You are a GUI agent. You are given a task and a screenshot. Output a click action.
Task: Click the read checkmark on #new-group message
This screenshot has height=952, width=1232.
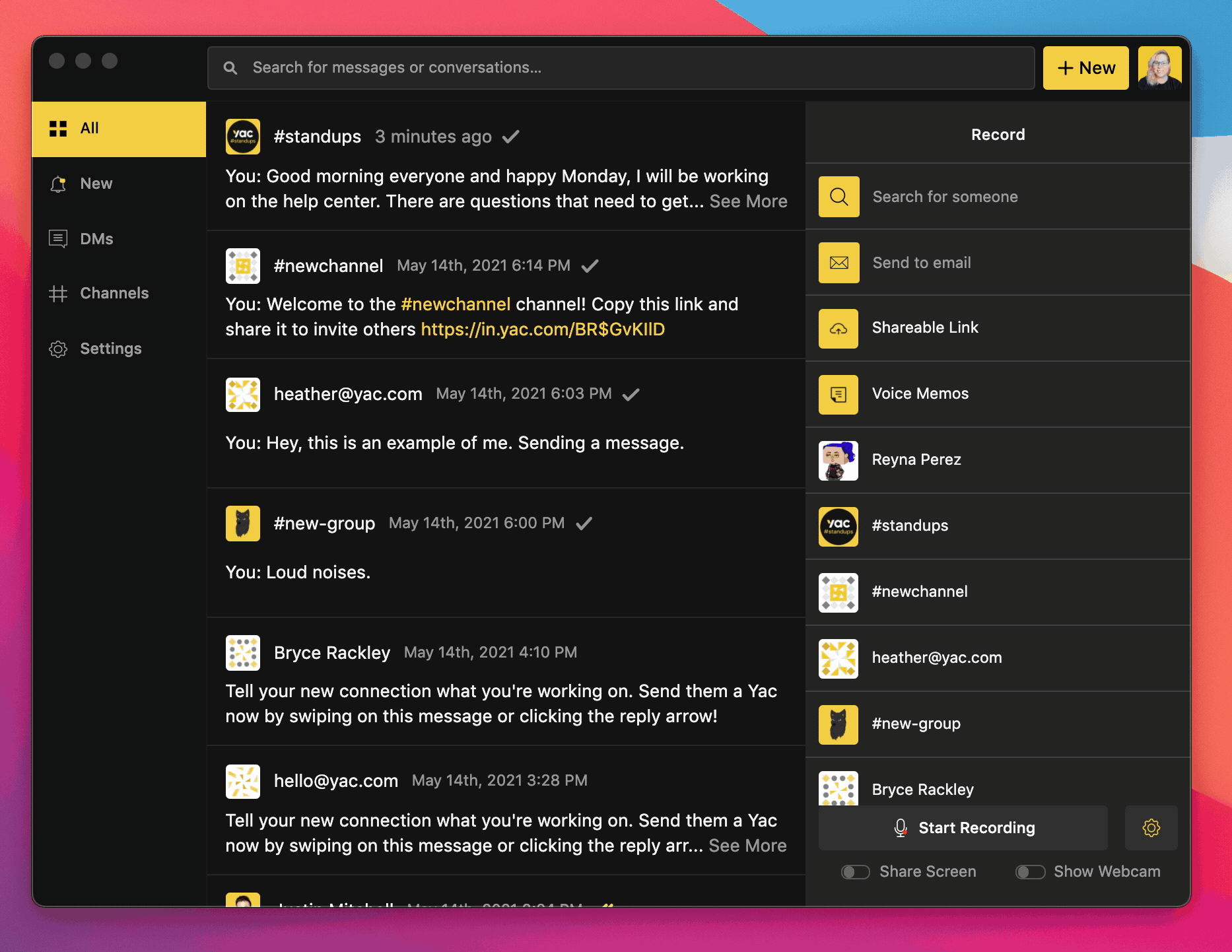584,524
